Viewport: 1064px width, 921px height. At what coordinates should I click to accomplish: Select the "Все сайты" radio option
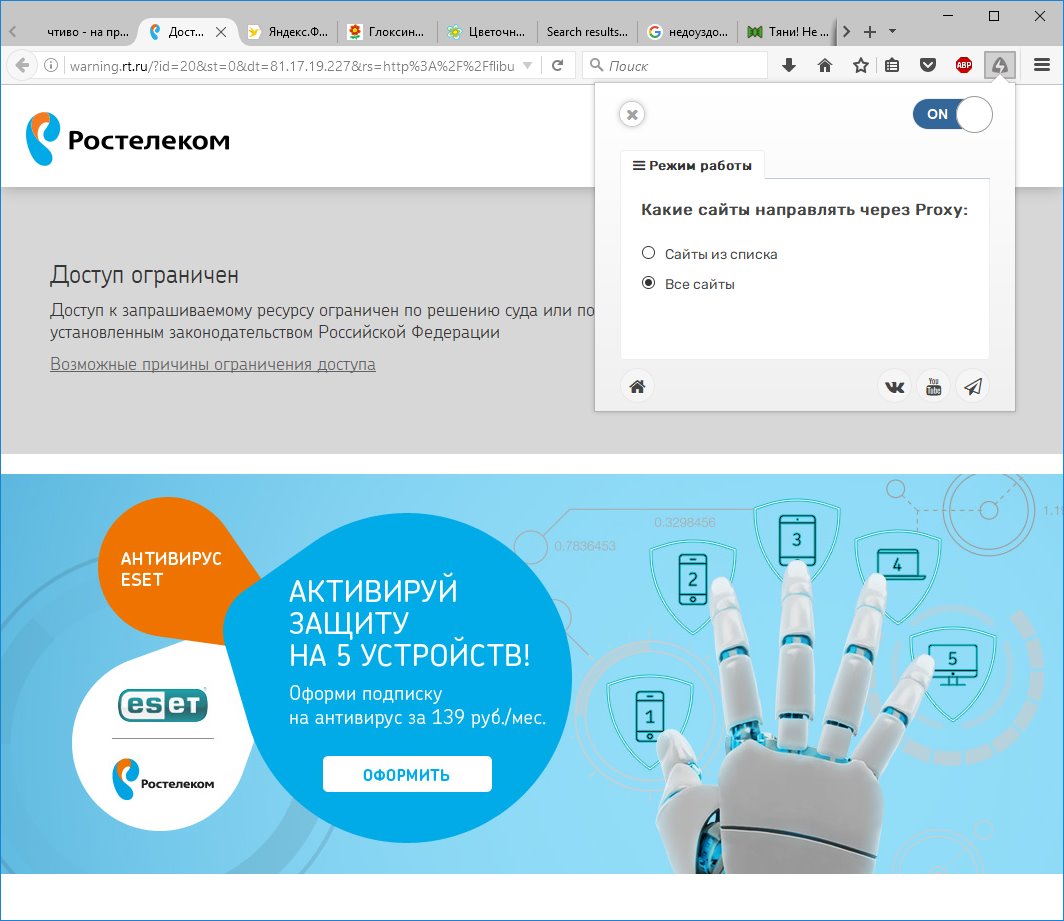[648, 284]
